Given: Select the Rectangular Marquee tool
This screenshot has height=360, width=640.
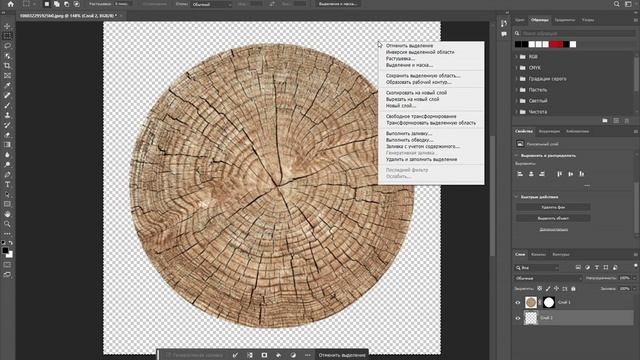Looking at the screenshot, I should pyautogui.click(x=7, y=36).
